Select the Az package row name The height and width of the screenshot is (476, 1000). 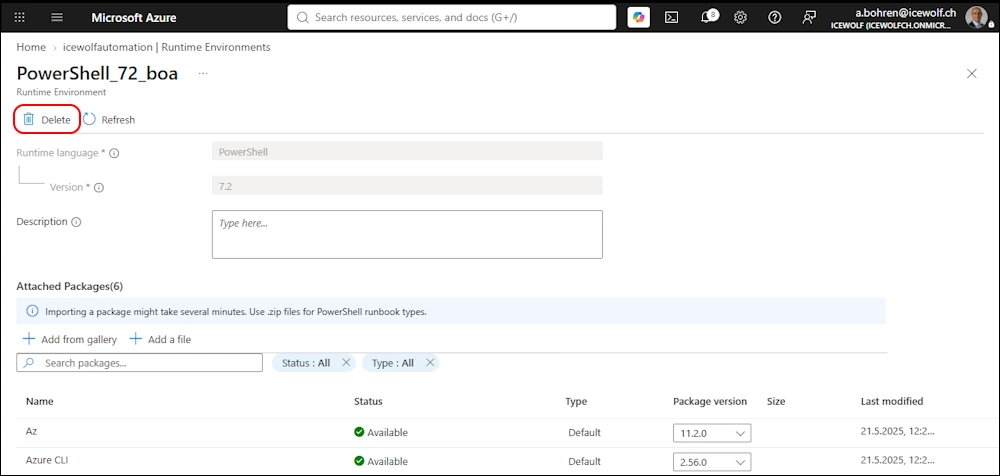tap(31, 431)
